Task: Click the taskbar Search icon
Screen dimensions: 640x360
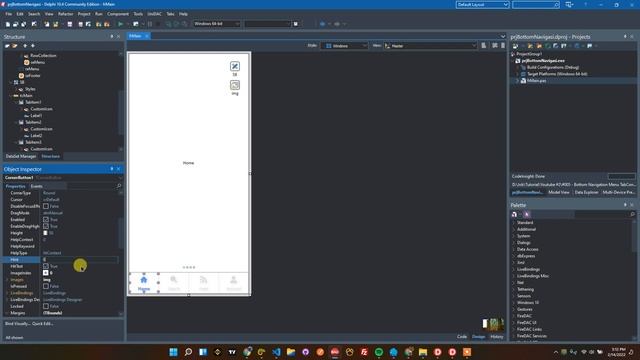Action: (188, 352)
